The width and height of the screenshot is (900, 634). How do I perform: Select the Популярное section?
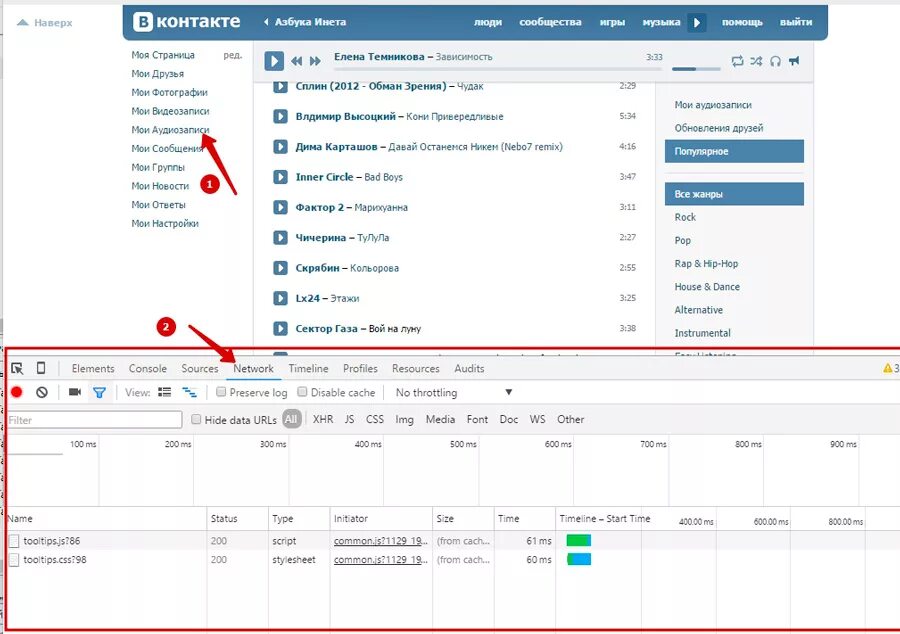point(734,151)
